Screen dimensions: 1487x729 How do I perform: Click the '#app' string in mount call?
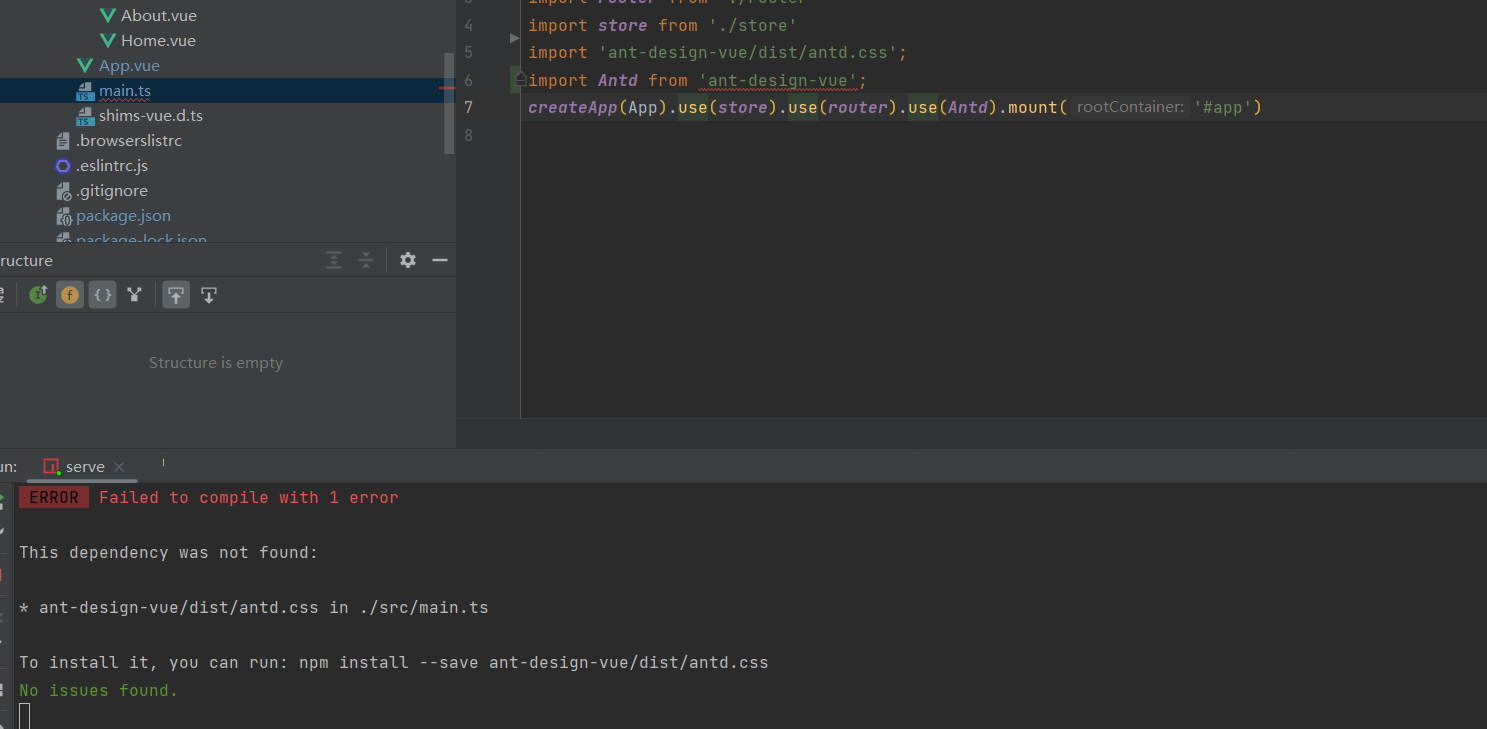point(1223,107)
